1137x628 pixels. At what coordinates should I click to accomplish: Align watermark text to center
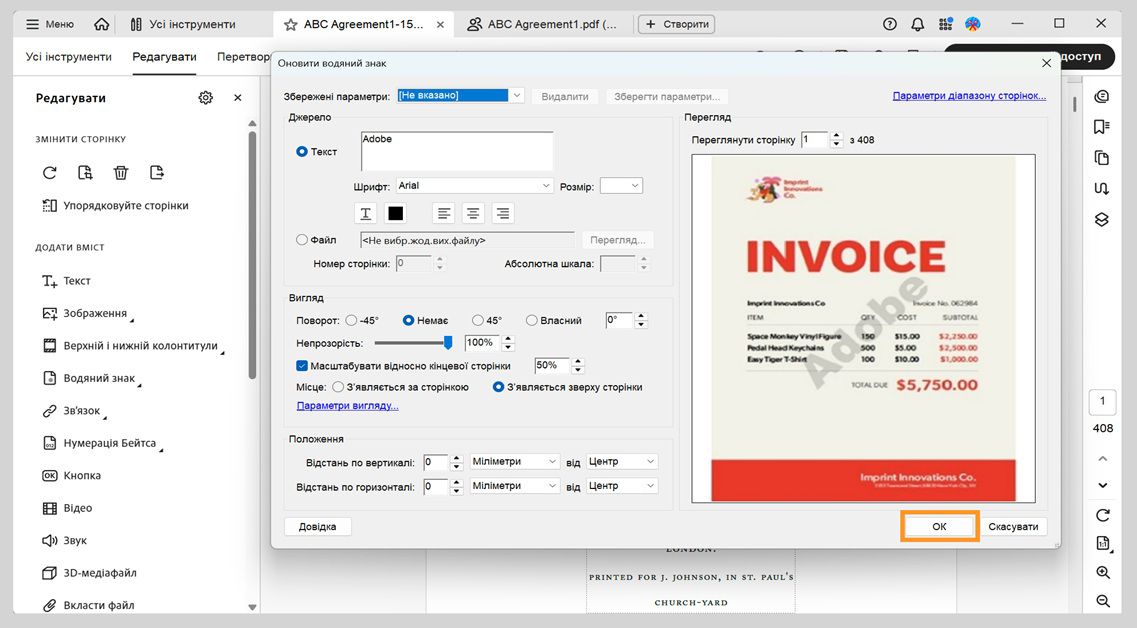[x=473, y=213]
